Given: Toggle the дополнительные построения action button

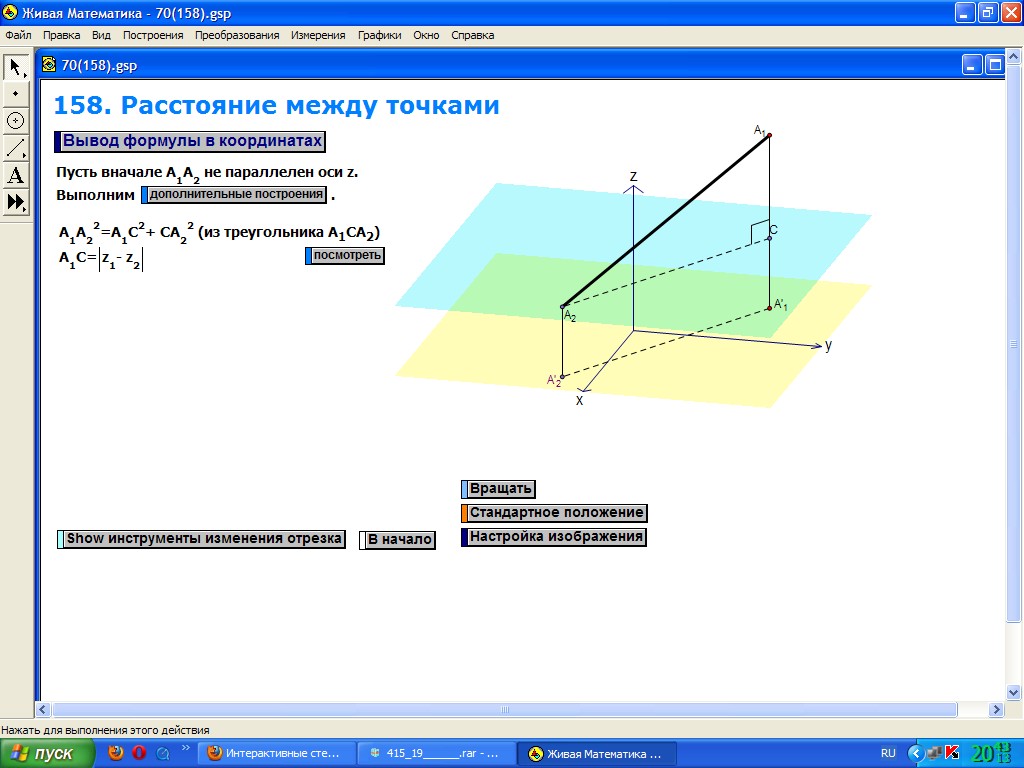Looking at the screenshot, I should (x=235, y=194).
